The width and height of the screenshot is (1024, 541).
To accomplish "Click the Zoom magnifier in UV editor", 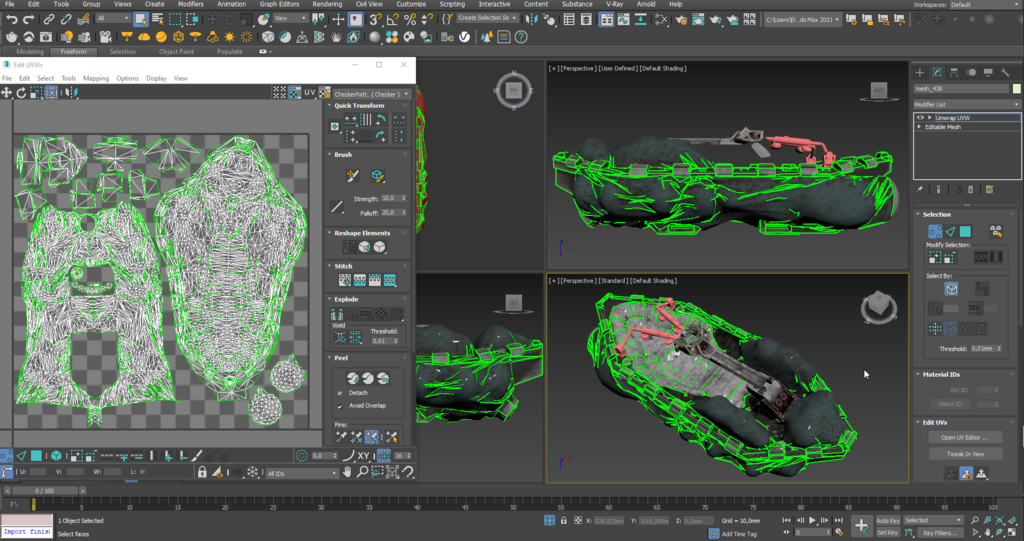I will pos(362,472).
